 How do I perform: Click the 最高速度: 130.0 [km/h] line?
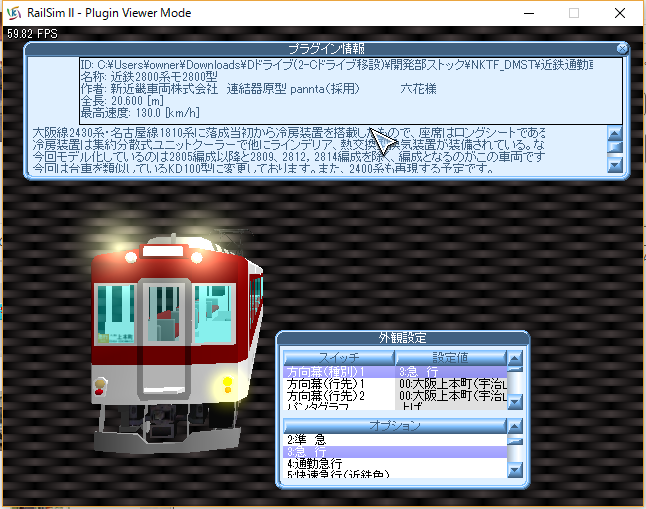point(140,113)
